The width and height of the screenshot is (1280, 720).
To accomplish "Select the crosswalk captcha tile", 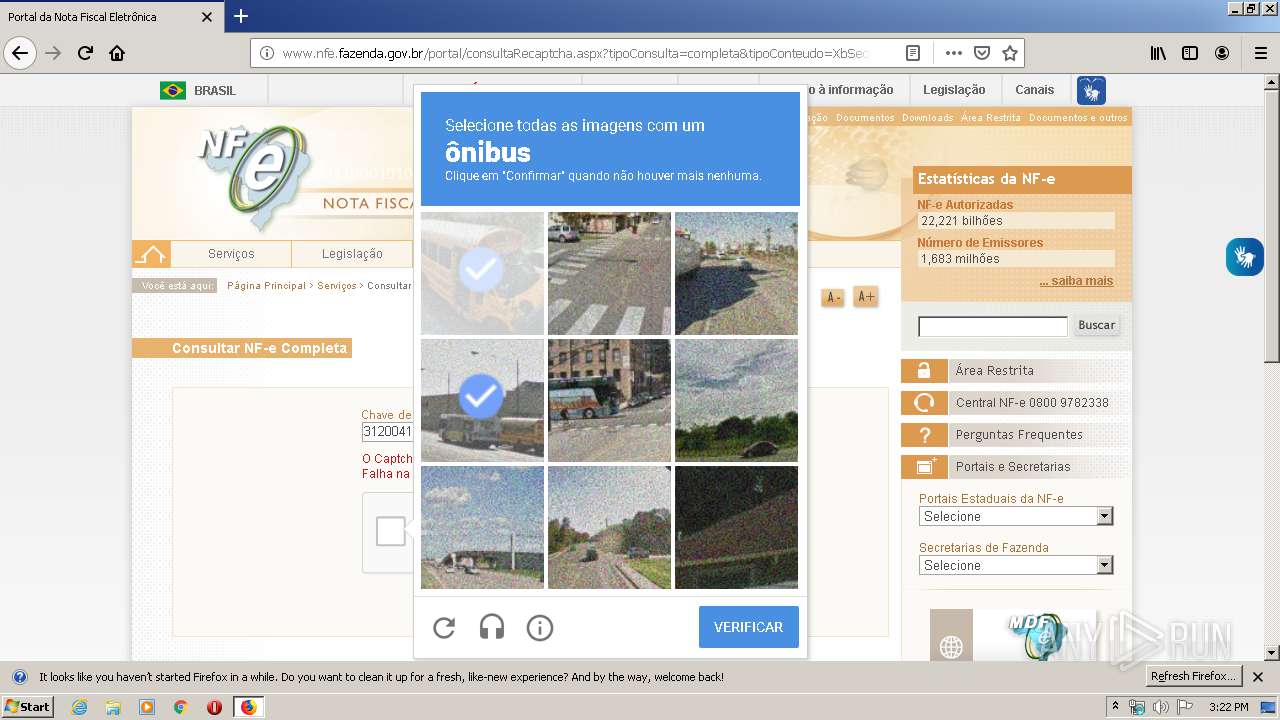I will (x=609, y=273).
